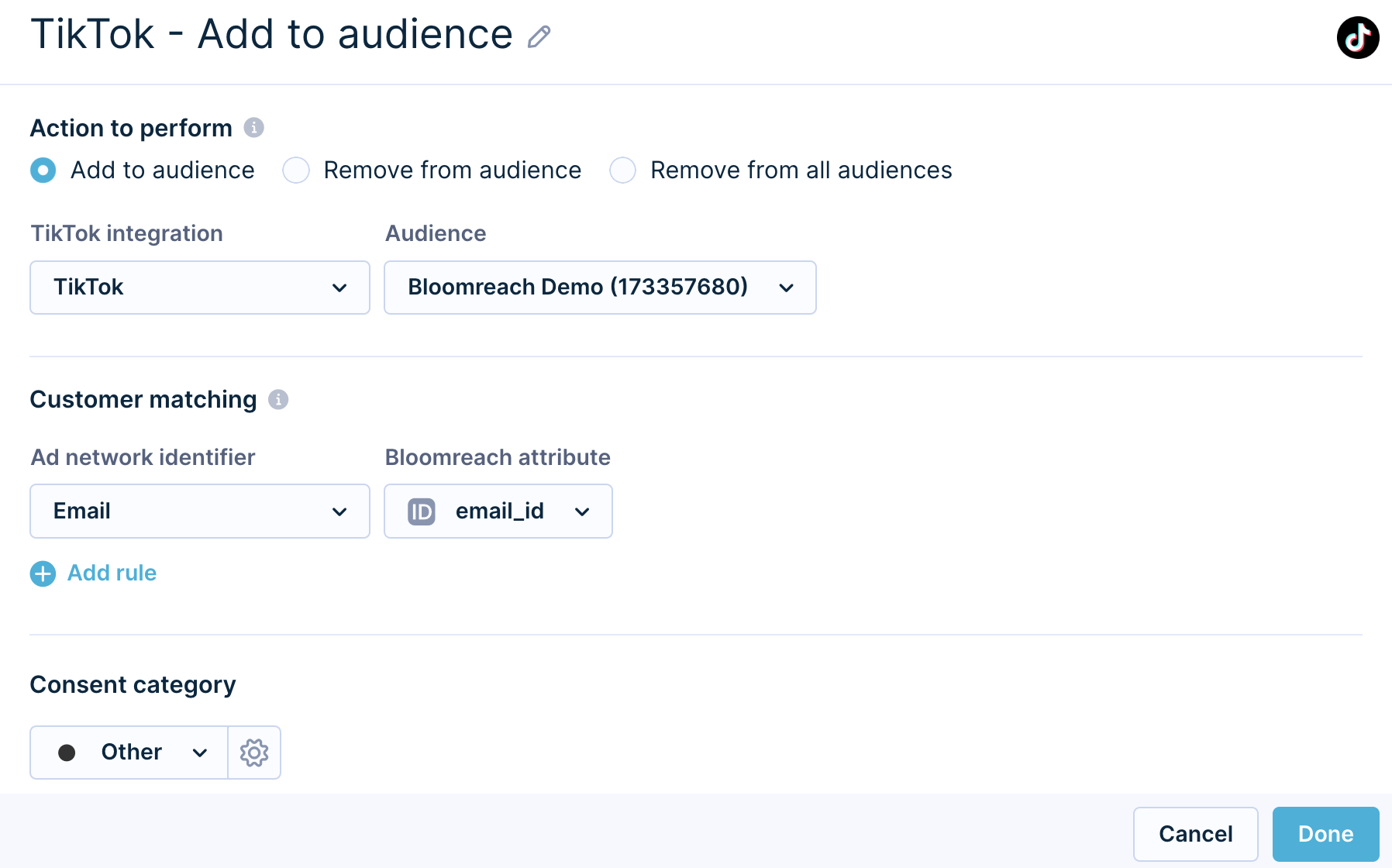Click the 'Bloomreach attribute' label

498,457
